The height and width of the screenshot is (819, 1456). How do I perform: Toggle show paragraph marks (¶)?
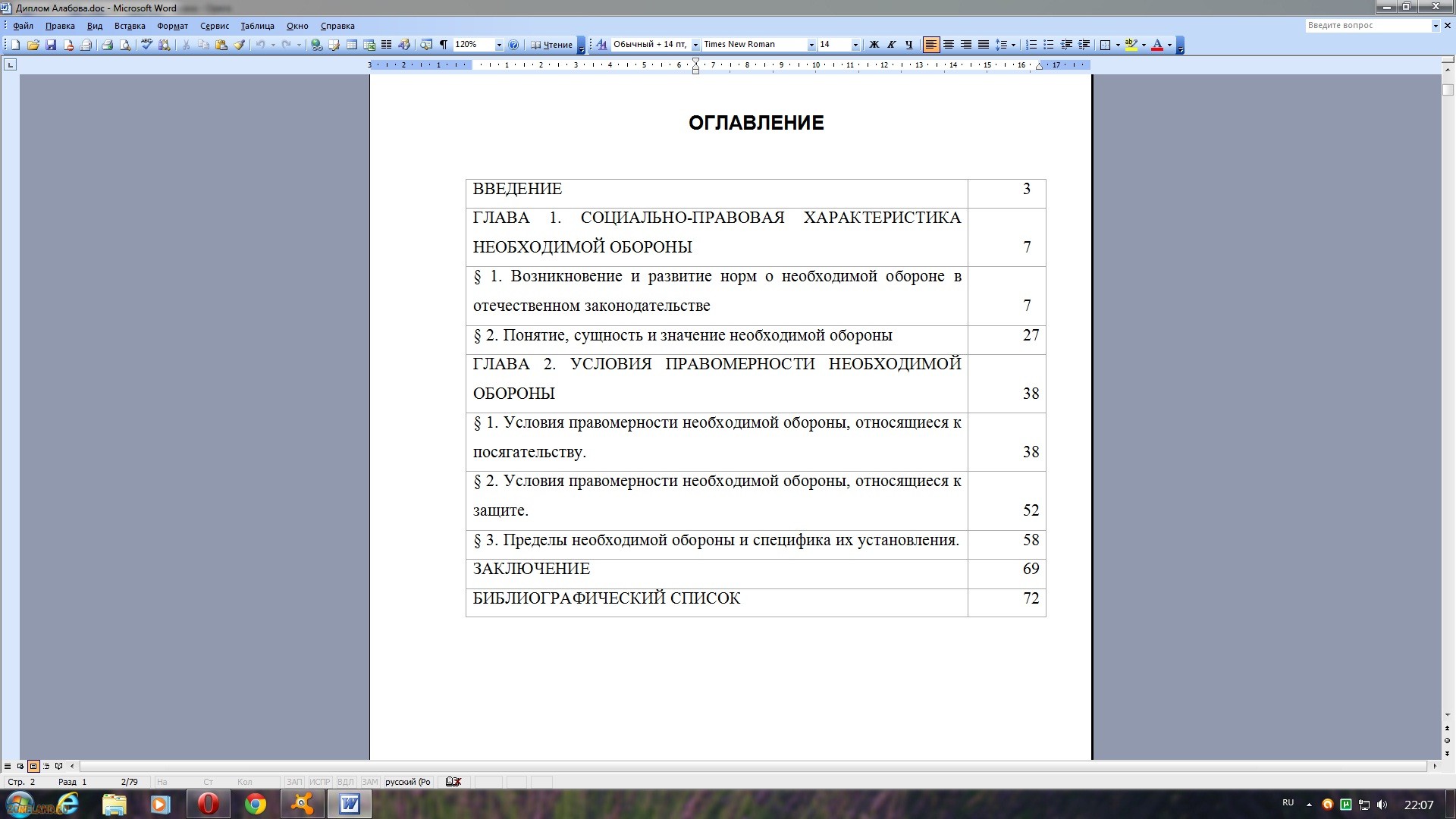tap(444, 45)
